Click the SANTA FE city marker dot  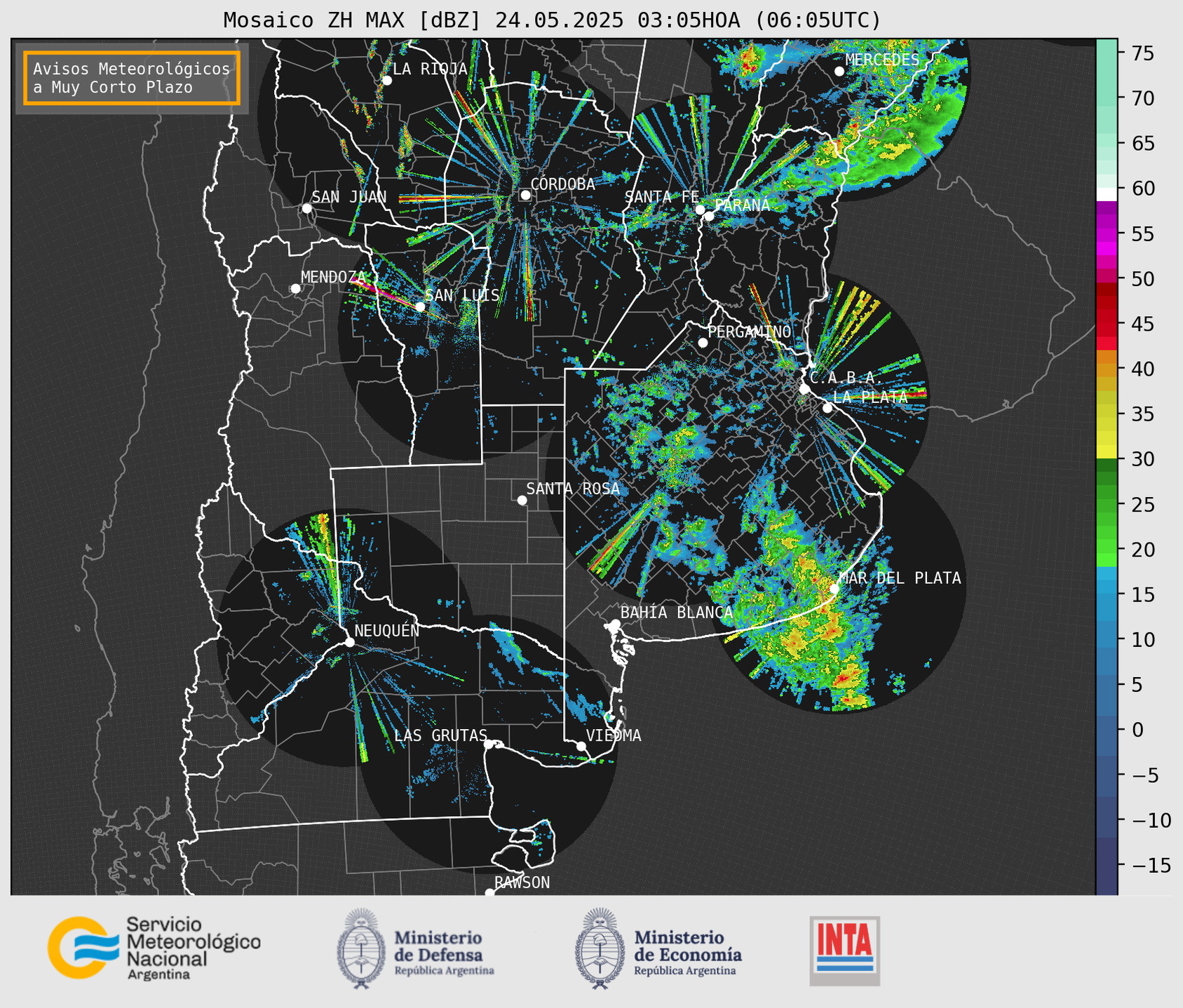700,210
